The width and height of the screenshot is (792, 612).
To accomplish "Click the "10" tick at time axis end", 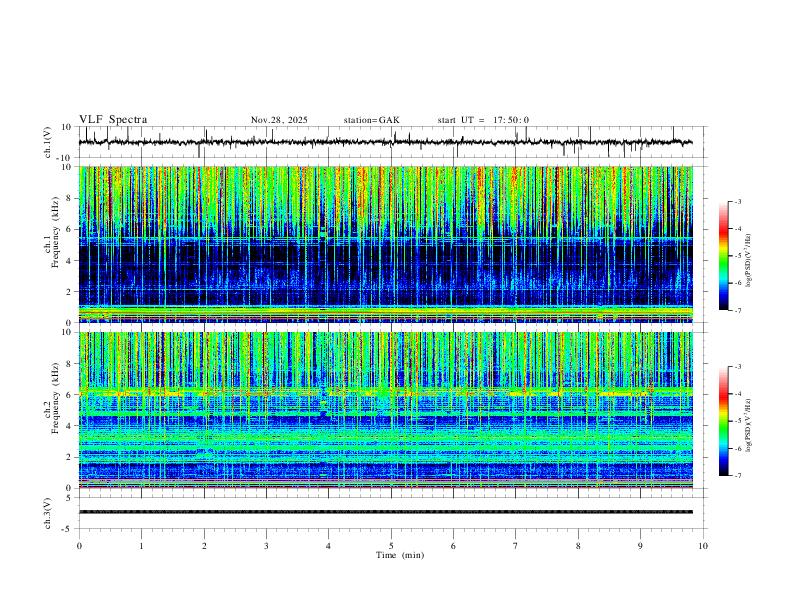I will point(703,546).
